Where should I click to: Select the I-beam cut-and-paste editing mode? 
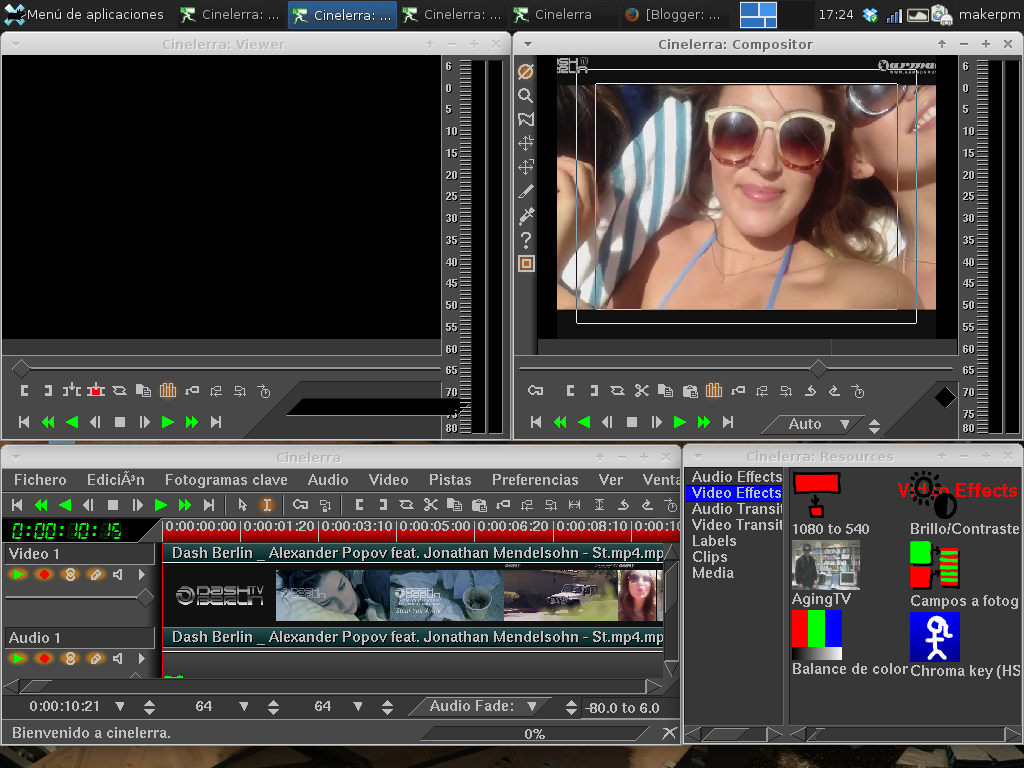(x=266, y=505)
